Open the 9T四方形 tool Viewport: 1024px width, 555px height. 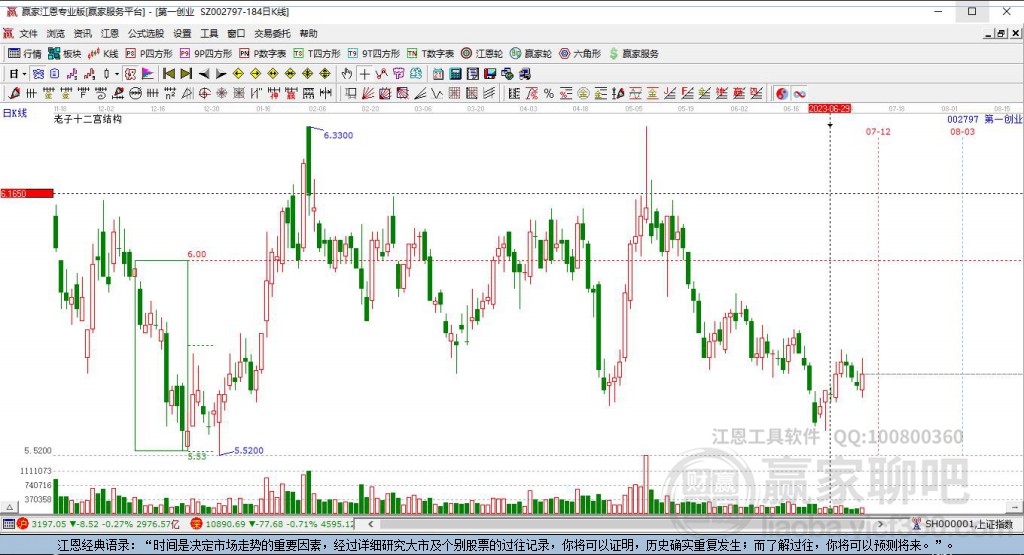pos(372,54)
